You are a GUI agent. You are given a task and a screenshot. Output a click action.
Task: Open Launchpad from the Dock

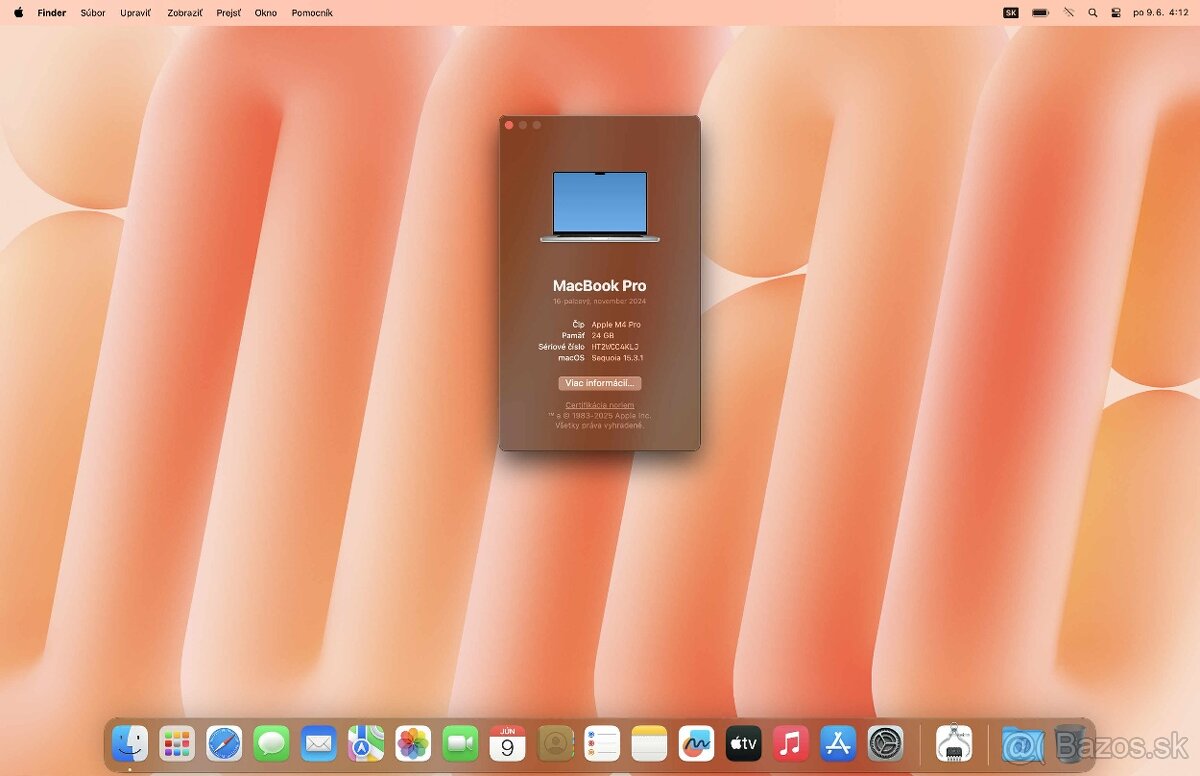click(178, 743)
